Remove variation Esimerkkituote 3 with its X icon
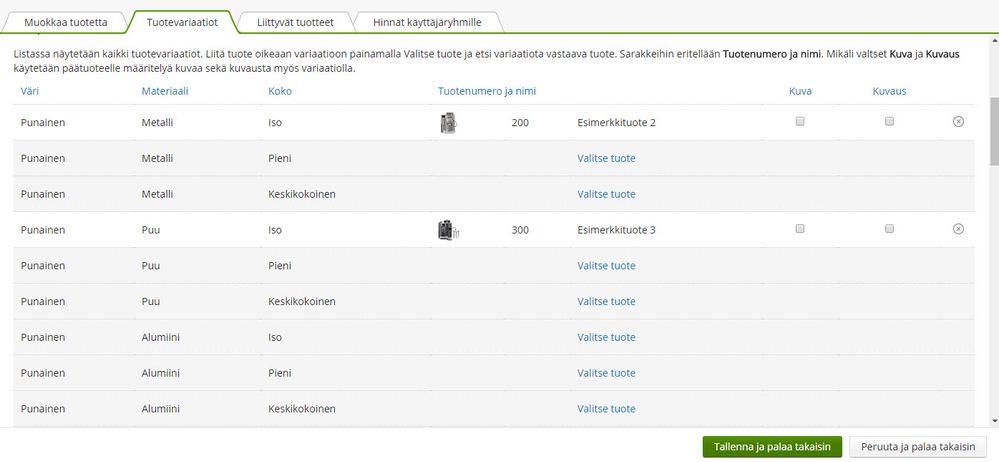 [957, 229]
